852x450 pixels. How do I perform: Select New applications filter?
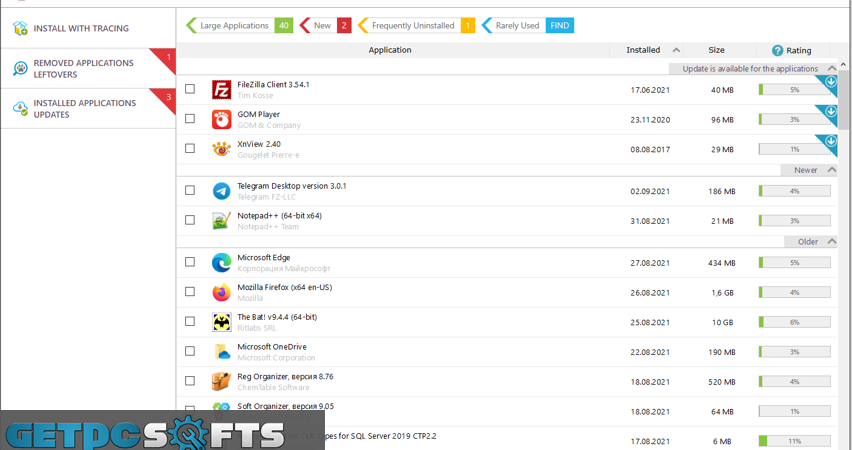325,26
